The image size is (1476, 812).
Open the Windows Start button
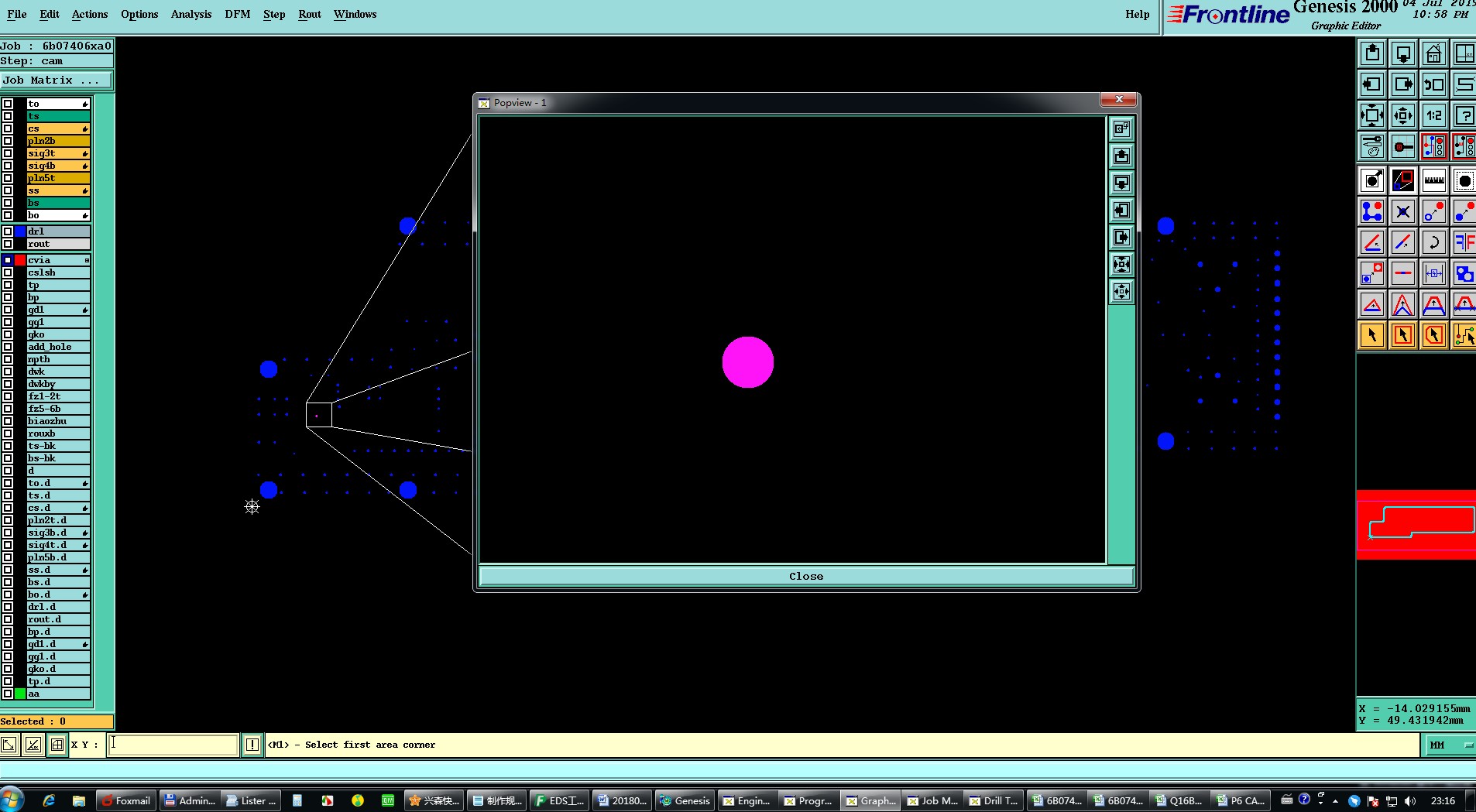tap(13, 800)
